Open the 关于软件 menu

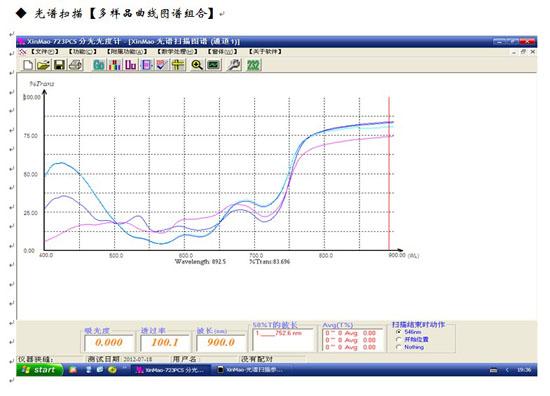(265, 52)
